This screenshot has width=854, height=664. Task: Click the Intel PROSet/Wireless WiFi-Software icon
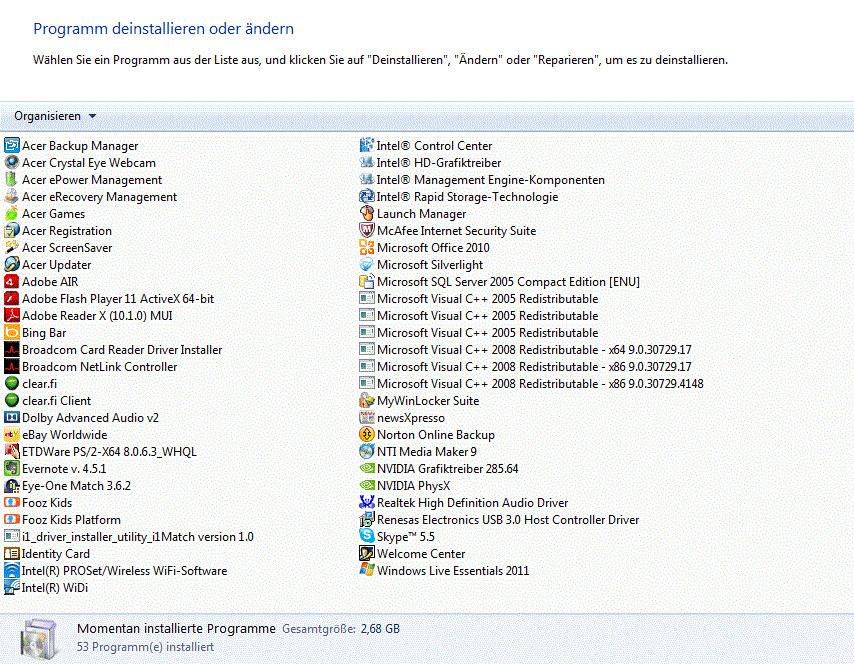tap(11, 570)
